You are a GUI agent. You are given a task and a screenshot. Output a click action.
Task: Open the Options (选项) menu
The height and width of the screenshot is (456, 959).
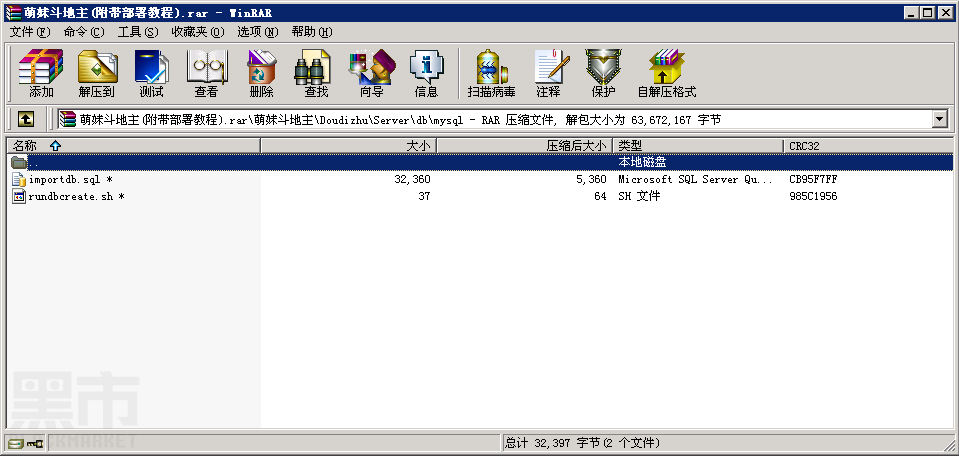[x=257, y=32]
